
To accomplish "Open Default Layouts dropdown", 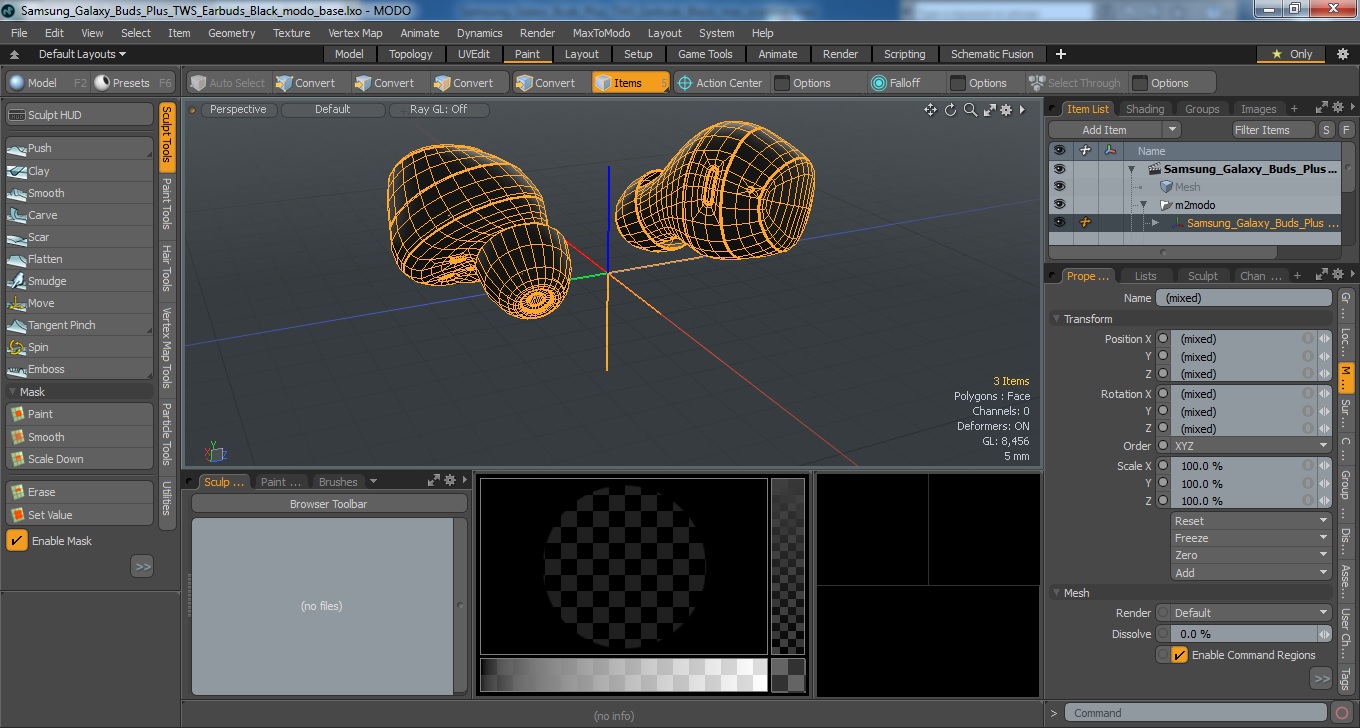I will pyautogui.click(x=82, y=54).
